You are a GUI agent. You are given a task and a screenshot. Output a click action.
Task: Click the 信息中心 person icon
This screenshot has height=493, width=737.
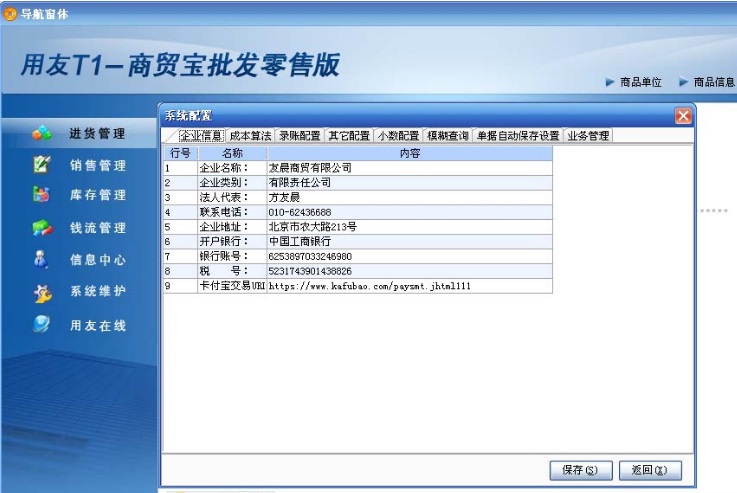tap(41, 259)
